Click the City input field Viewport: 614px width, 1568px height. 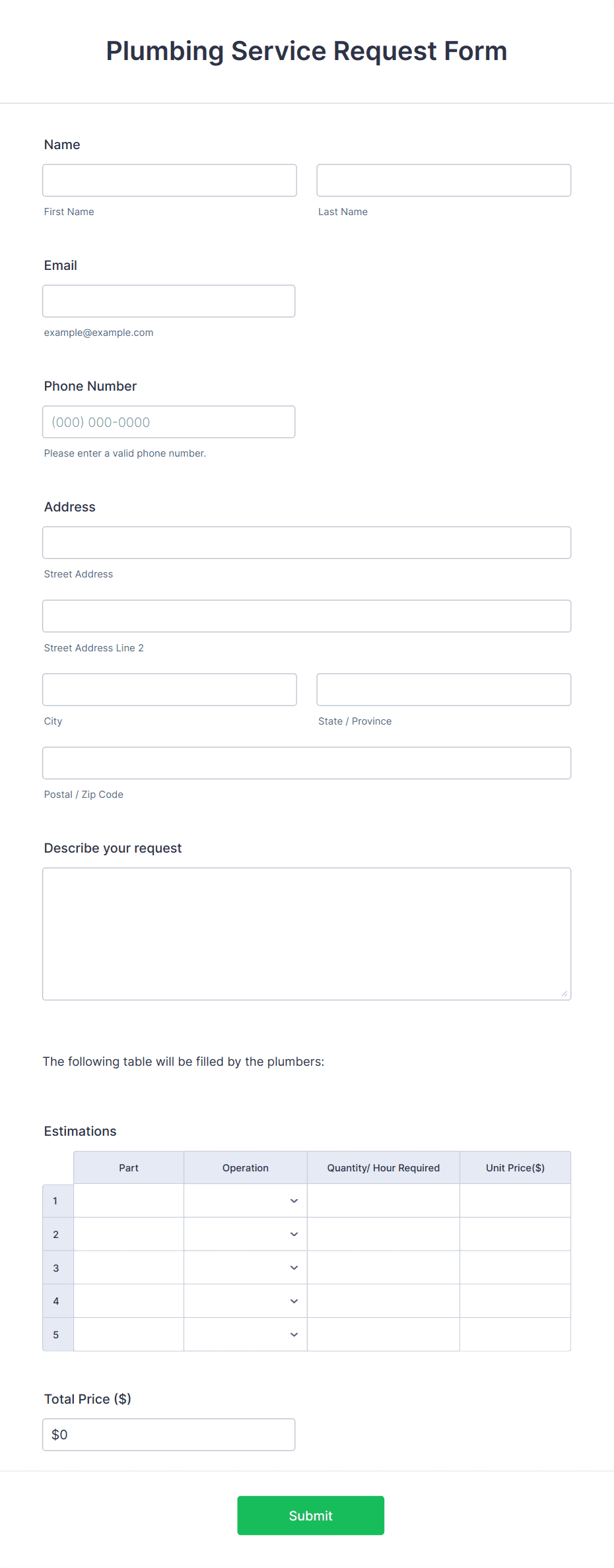(x=169, y=689)
